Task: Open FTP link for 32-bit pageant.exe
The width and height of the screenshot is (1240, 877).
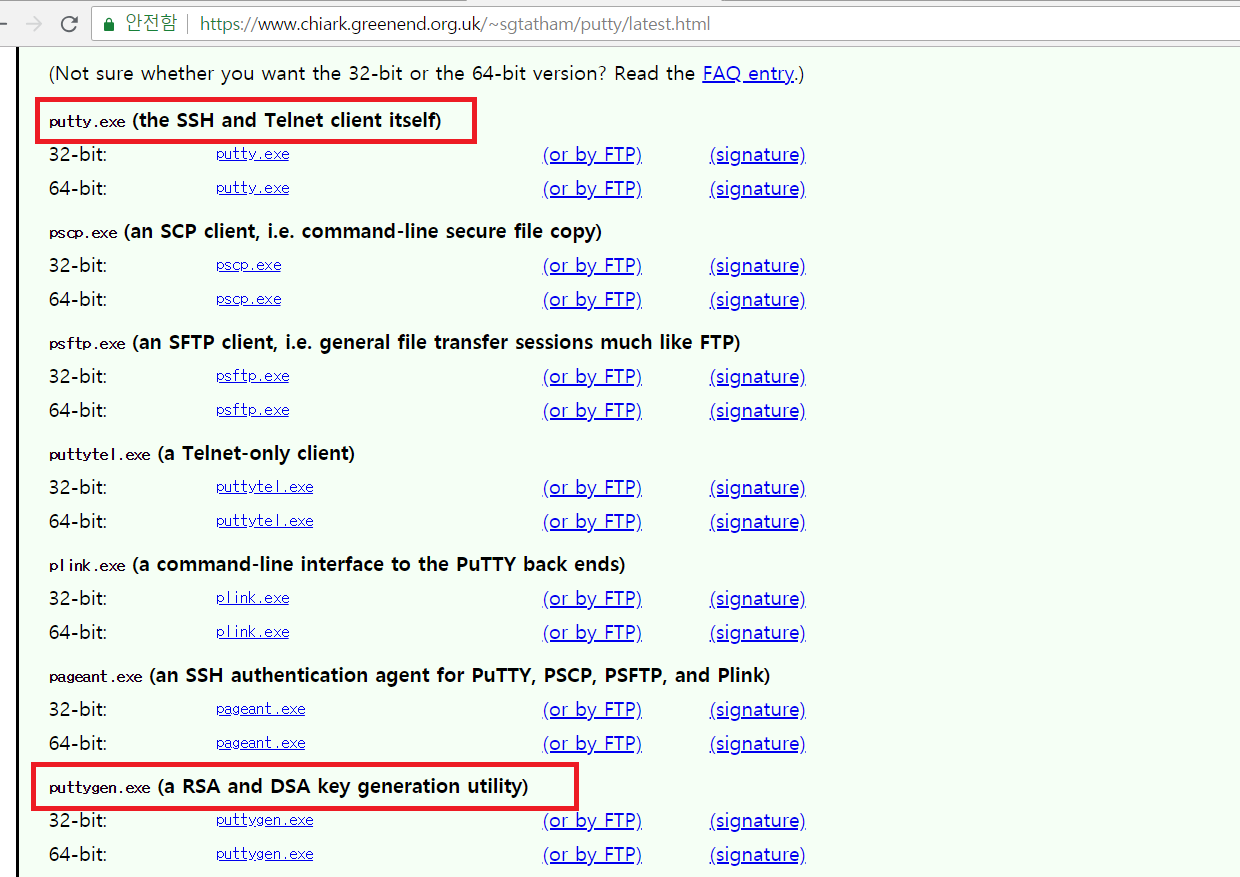Action: click(x=592, y=710)
